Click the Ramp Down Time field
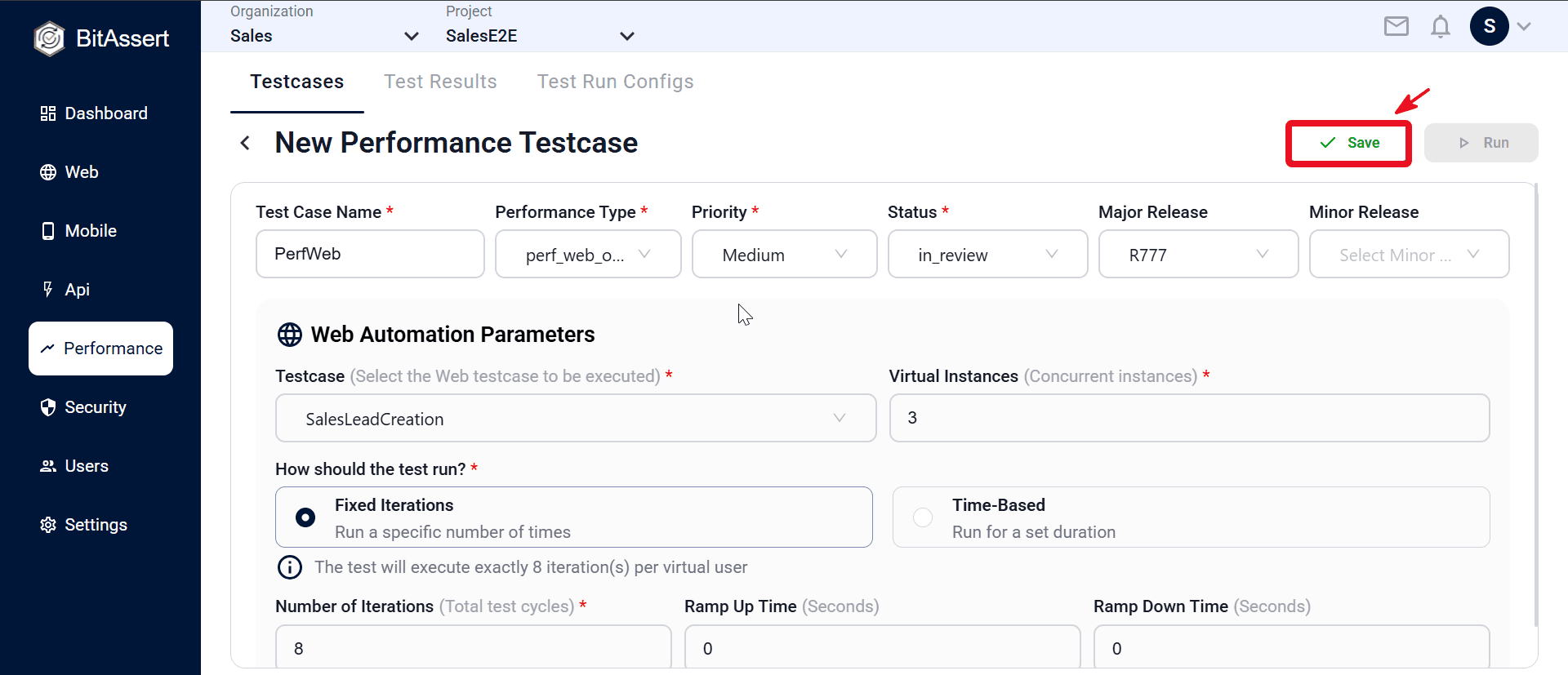Screen dimensions: 1568x675 pos(1291,648)
